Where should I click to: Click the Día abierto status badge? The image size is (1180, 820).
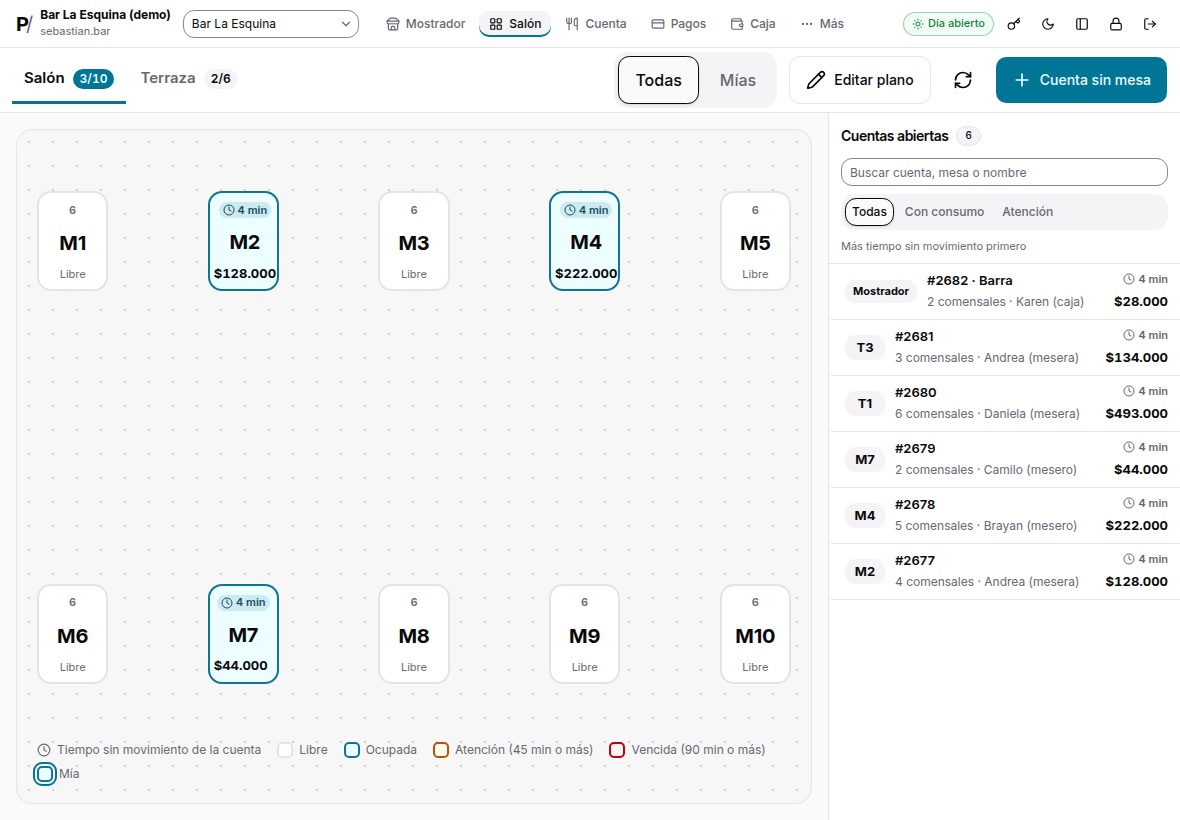click(948, 24)
